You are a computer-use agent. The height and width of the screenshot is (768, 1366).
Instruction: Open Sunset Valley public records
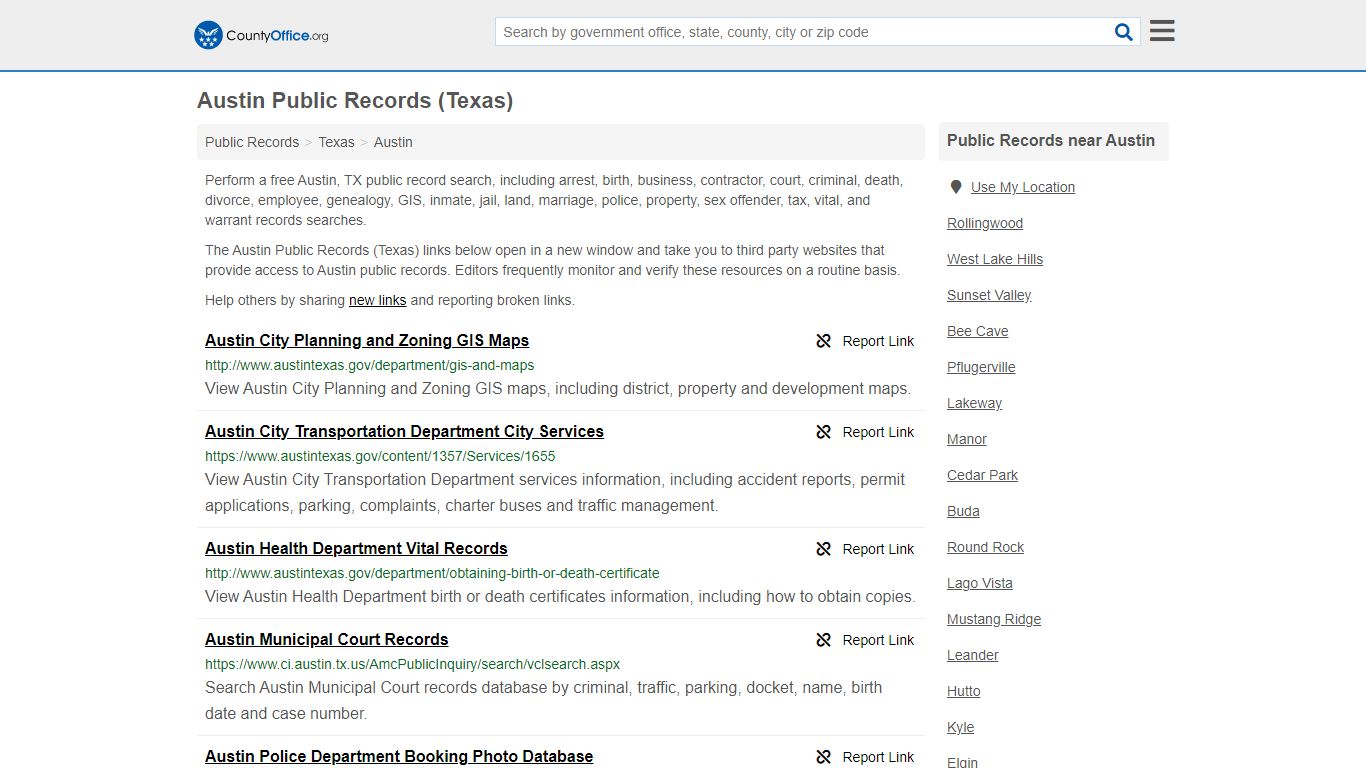(989, 295)
